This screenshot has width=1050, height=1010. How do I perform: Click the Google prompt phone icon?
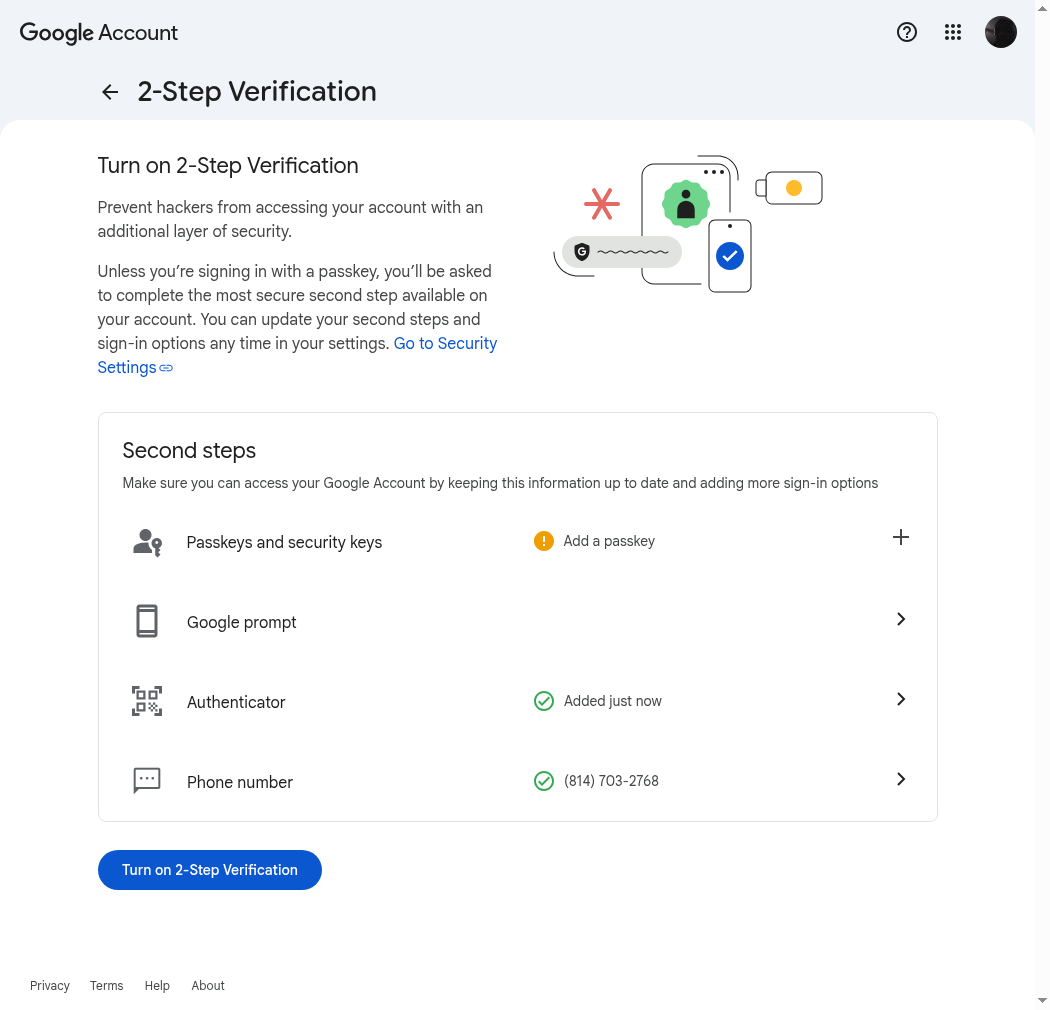pos(147,621)
